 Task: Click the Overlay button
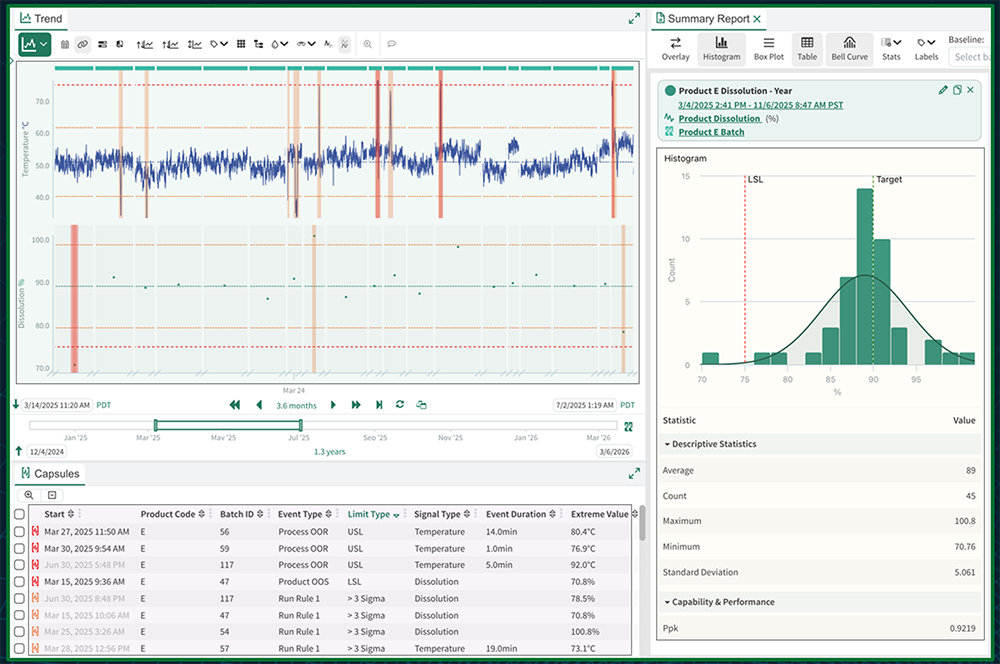675,48
